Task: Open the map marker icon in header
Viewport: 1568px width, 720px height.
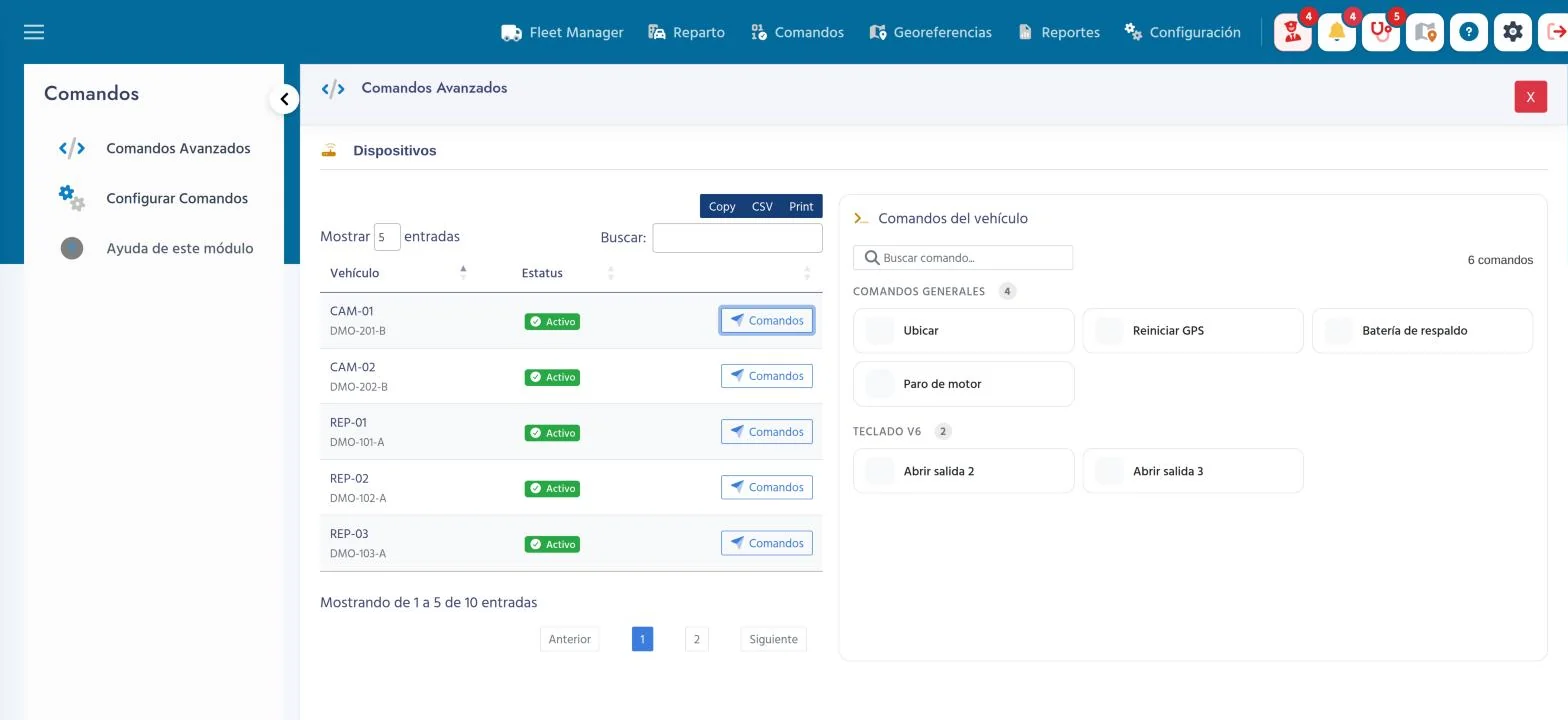Action: pos(1425,32)
